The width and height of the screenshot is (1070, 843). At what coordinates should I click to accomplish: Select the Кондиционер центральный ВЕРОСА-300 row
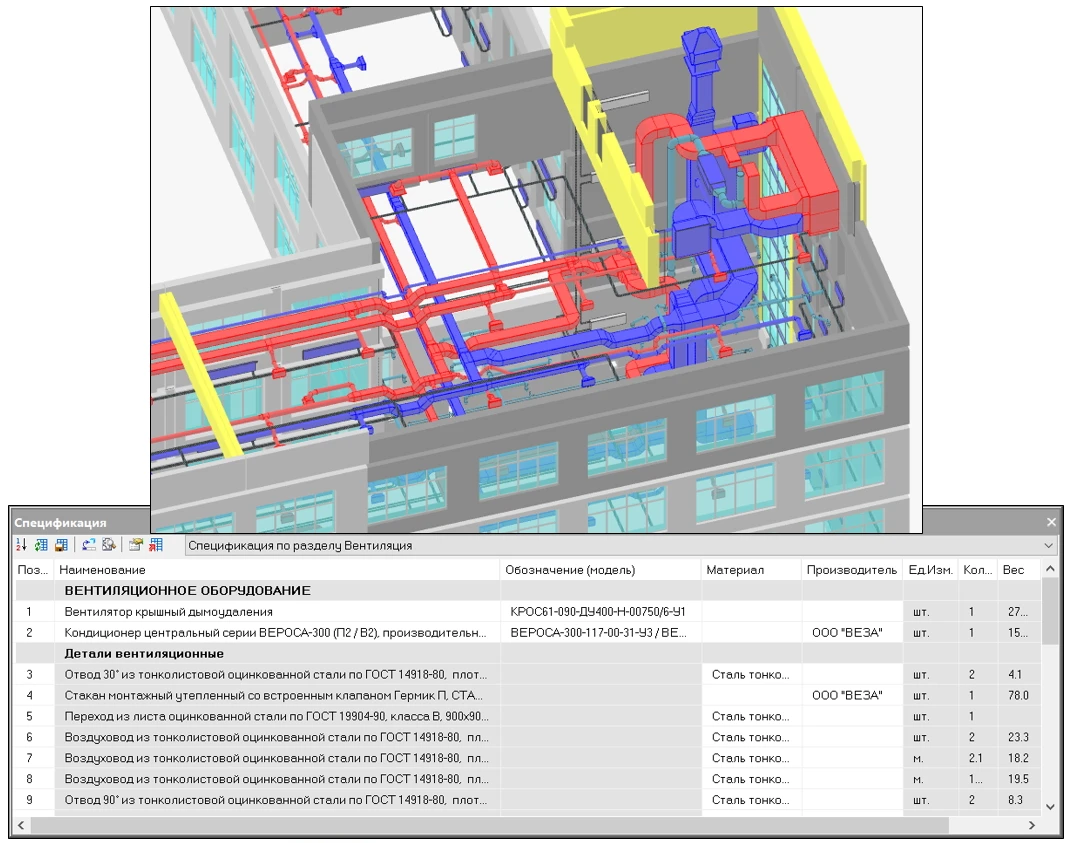(x=280, y=632)
